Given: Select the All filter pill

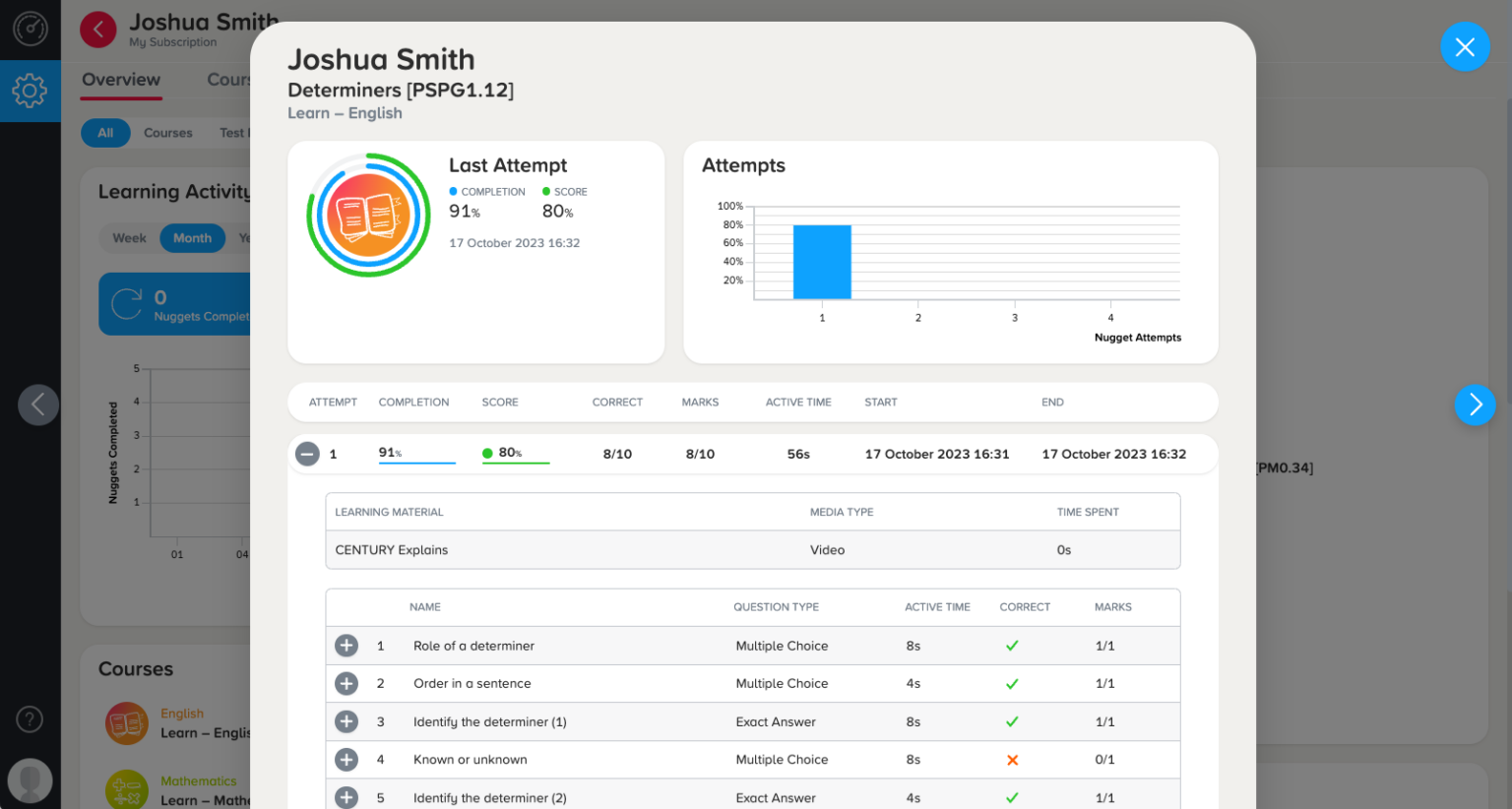Looking at the screenshot, I should click(x=105, y=133).
